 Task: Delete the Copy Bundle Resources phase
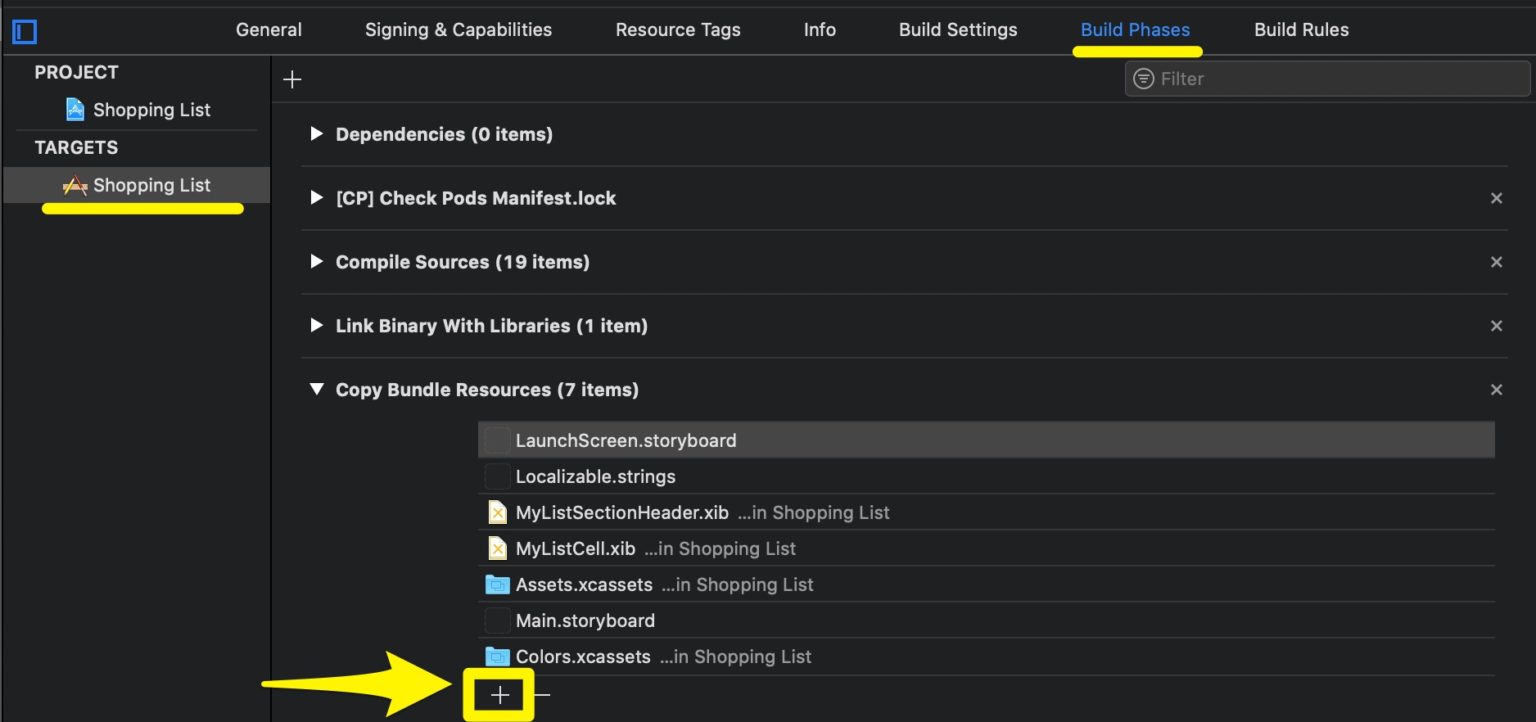(1496, 390)
